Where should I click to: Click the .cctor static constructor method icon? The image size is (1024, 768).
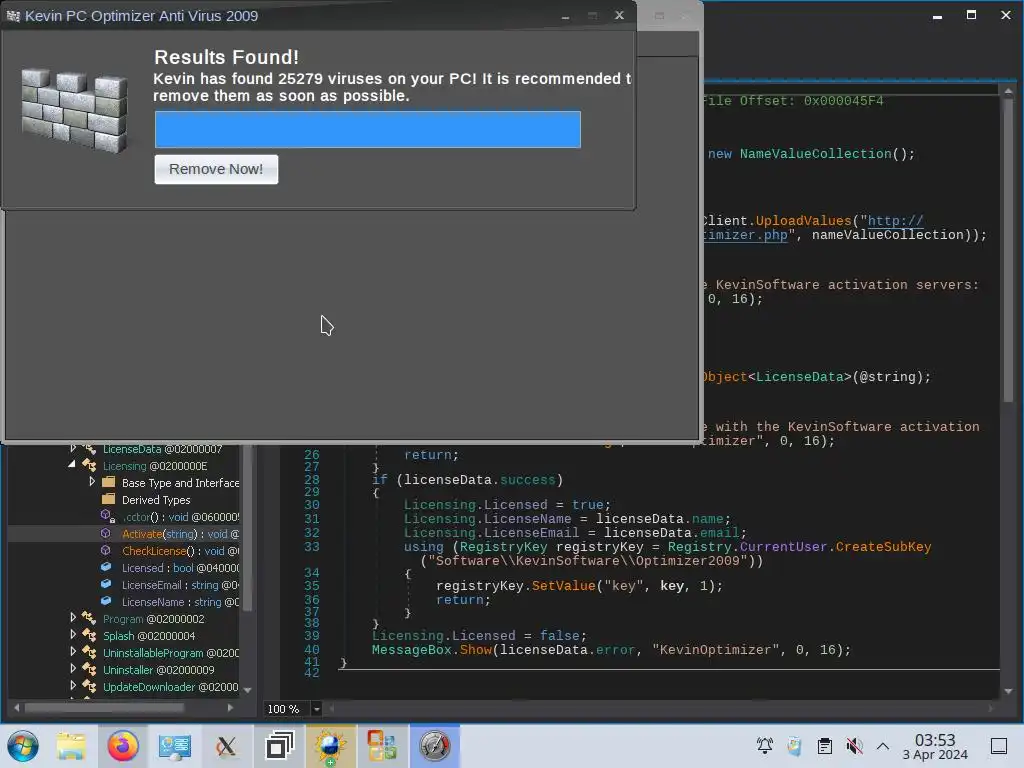click(108, 517)
